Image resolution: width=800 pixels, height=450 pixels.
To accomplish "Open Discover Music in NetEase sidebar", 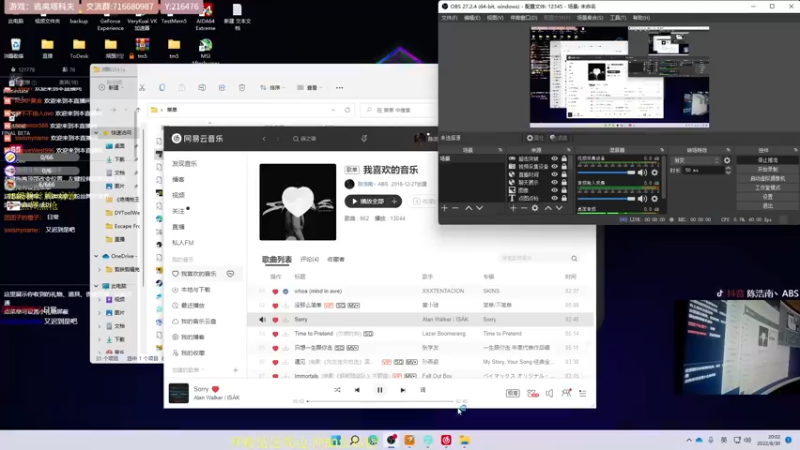I will (x=185, y=163).
